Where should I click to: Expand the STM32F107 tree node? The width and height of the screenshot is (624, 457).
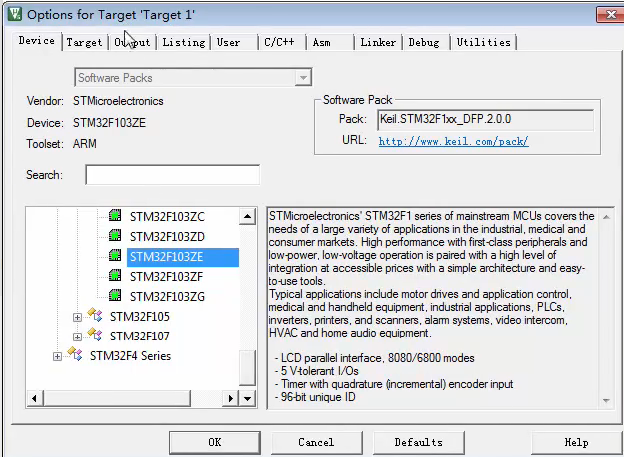click(77, 337)
